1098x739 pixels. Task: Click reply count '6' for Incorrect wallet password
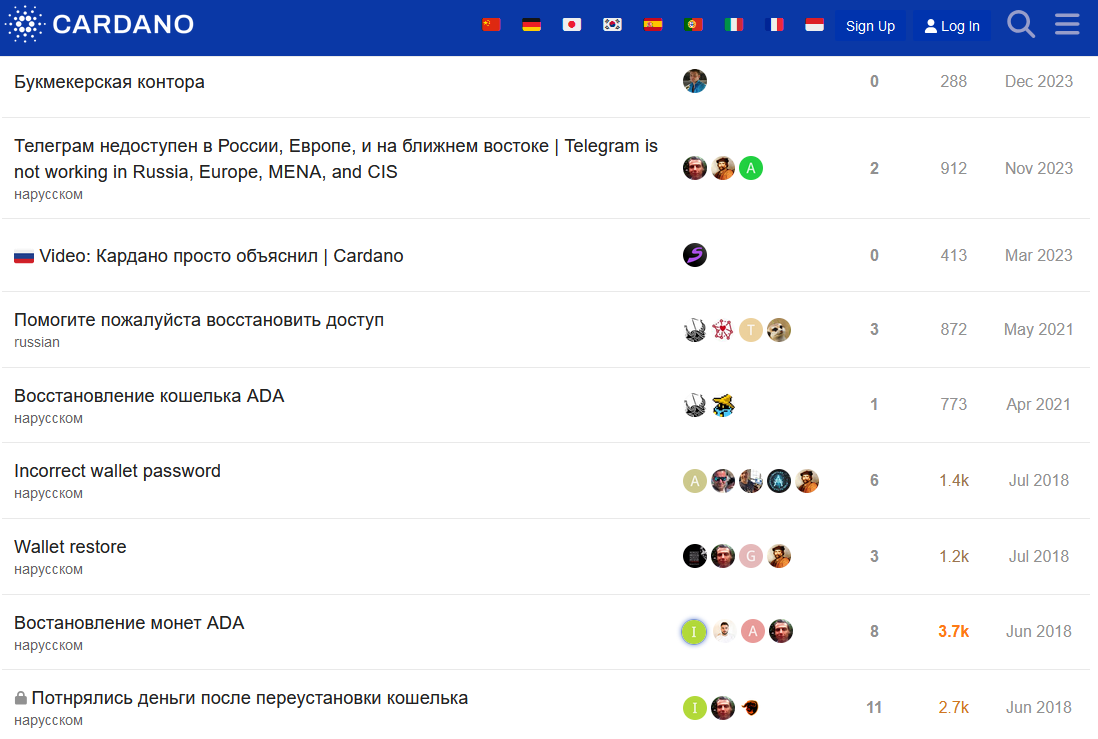[874, 481]
